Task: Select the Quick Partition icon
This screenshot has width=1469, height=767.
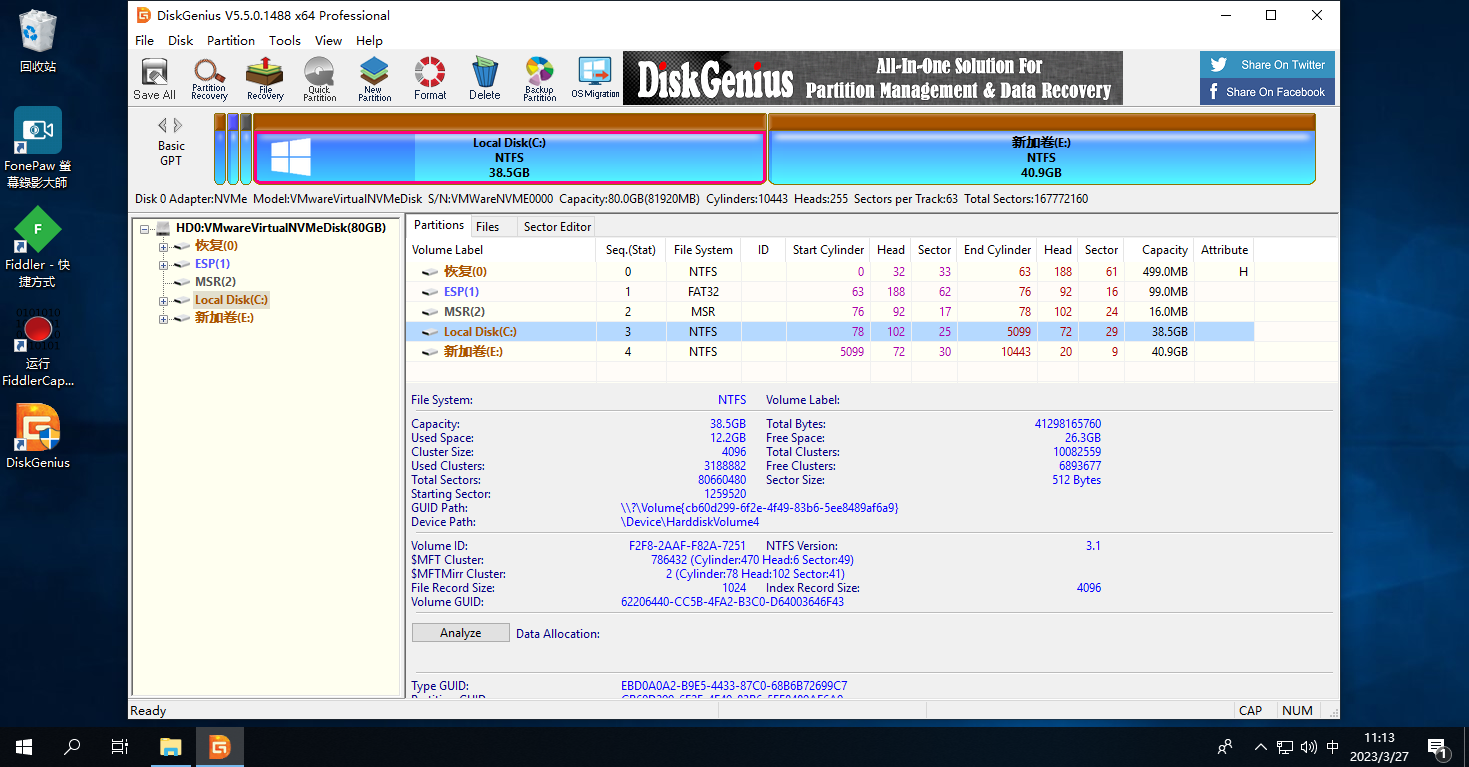Action: click(319, 78)
